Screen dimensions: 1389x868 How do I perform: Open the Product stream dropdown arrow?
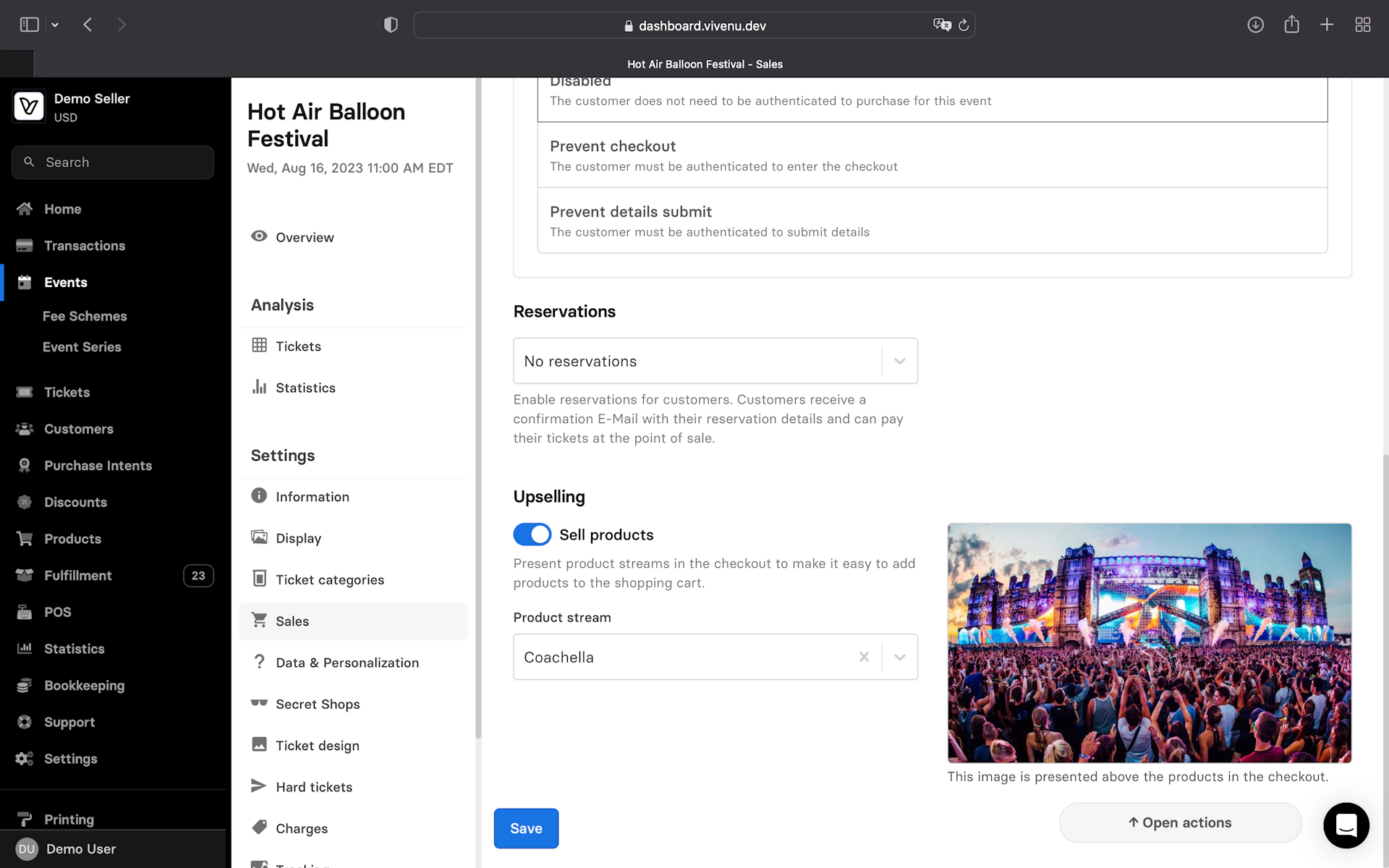tap(899, 657)
